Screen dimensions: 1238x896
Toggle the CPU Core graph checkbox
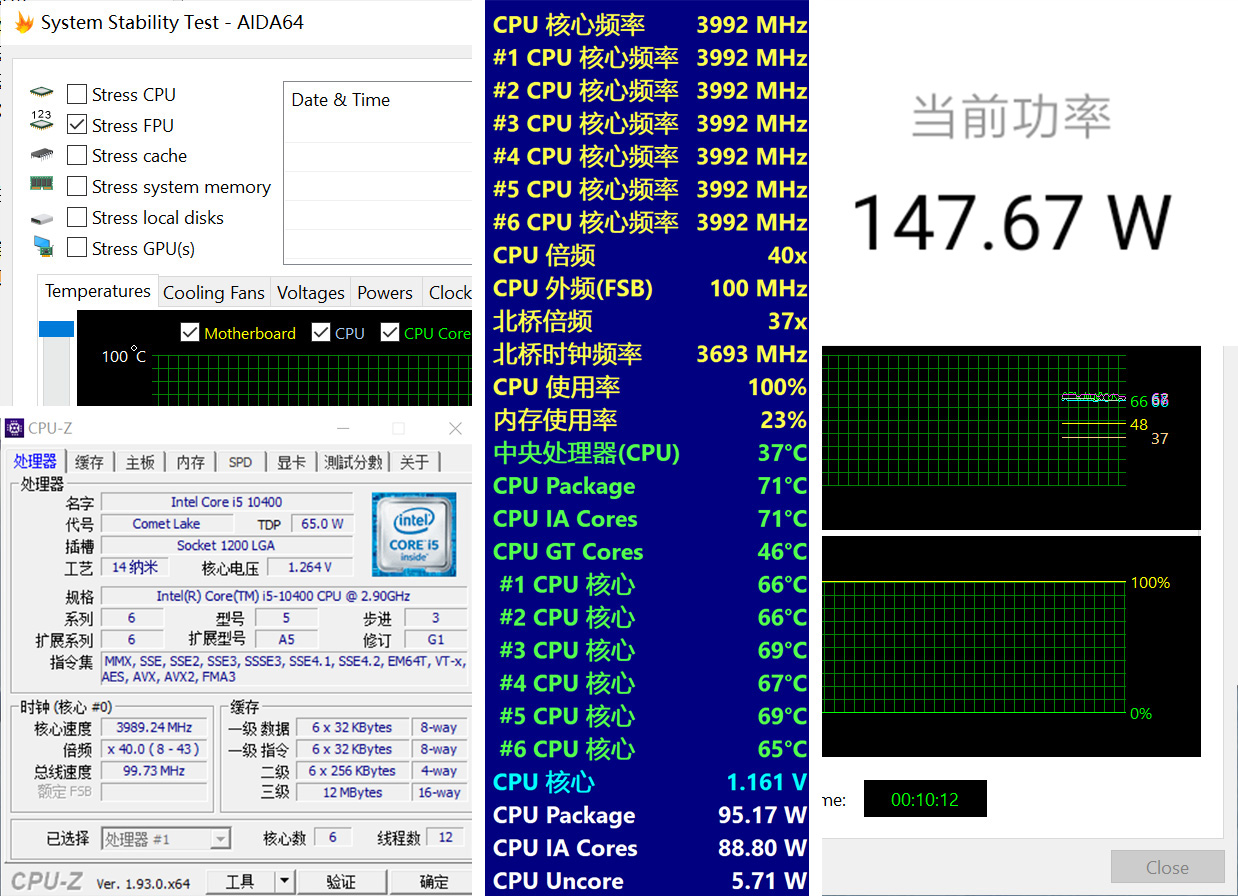point(390,333)
